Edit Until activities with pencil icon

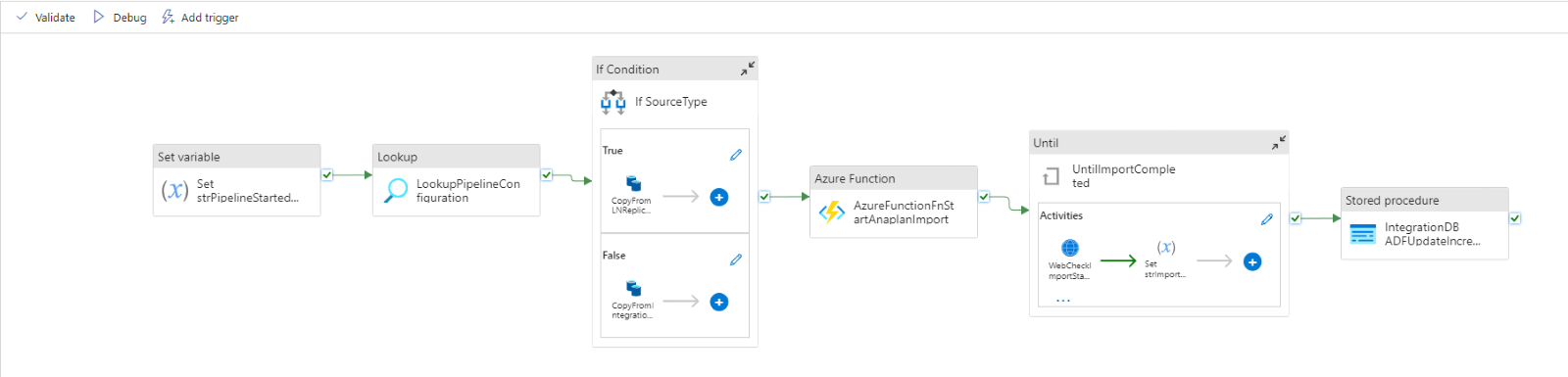click(x=1267, y=219)
